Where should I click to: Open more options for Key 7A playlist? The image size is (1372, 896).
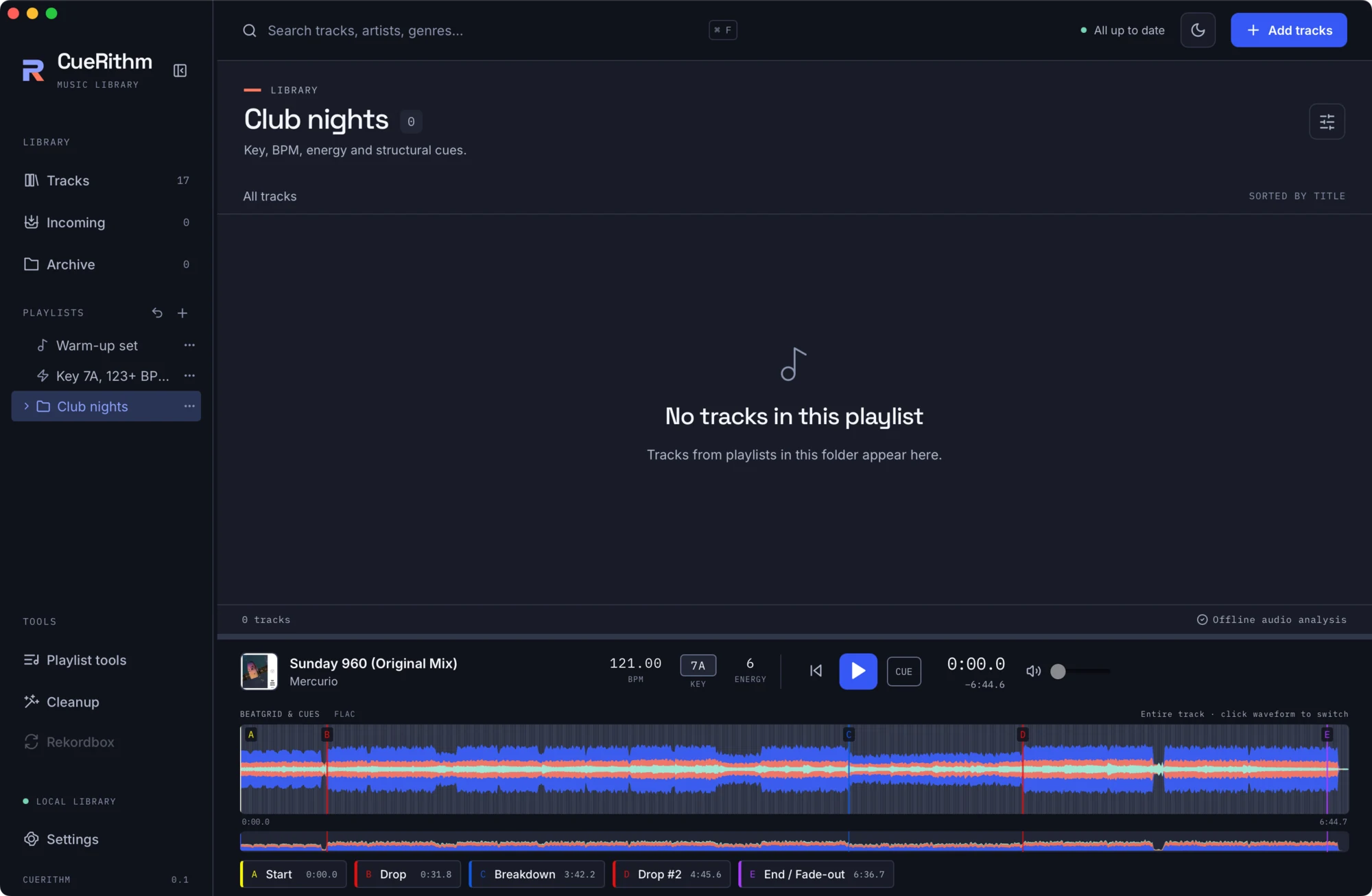[x=189, y=376]
